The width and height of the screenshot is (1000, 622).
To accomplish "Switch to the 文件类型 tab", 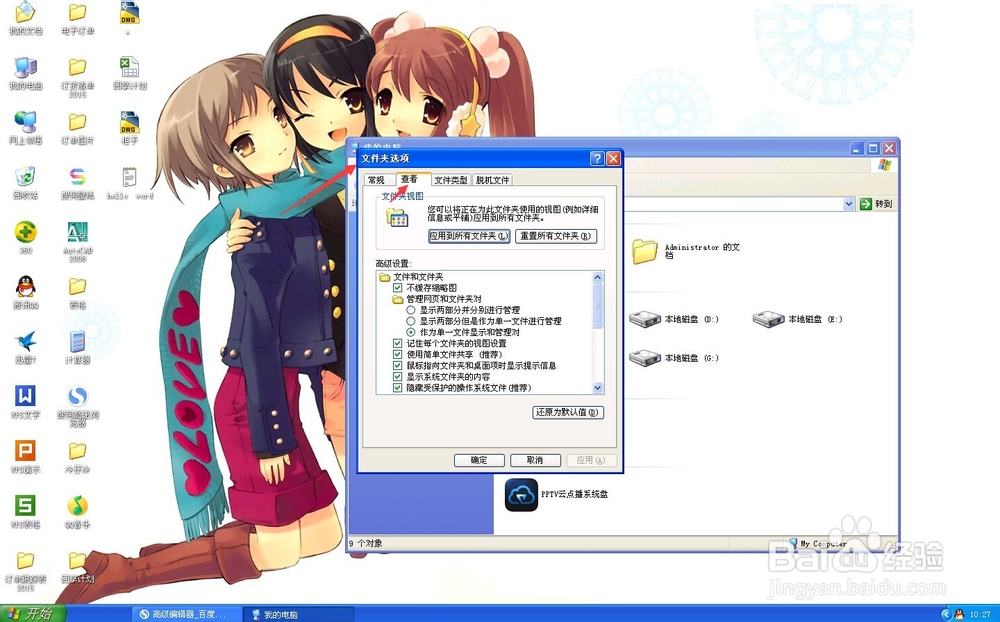I will (452, 180).
